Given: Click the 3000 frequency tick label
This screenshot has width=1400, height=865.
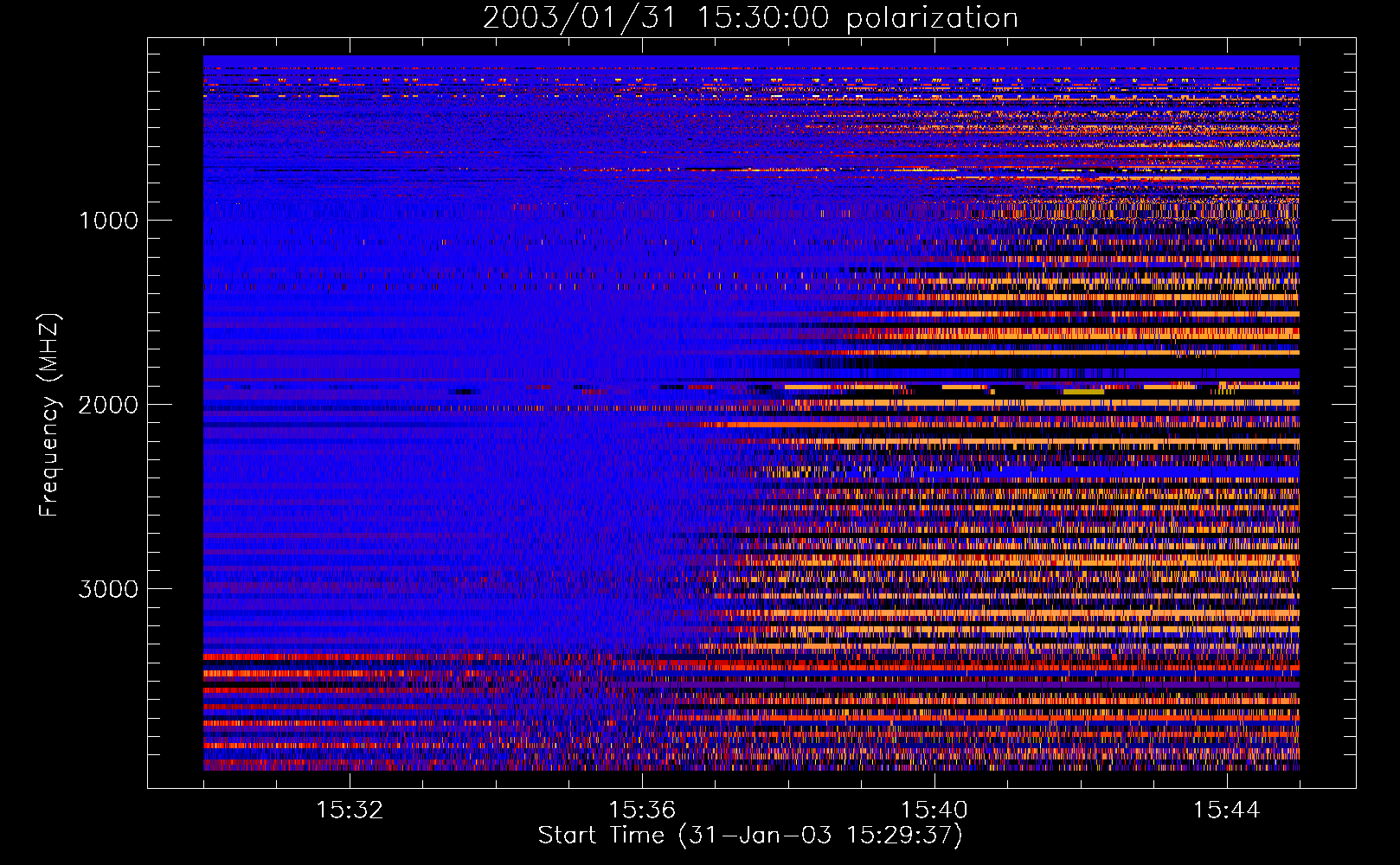Looking at the screenshot, I should [108, 589].
